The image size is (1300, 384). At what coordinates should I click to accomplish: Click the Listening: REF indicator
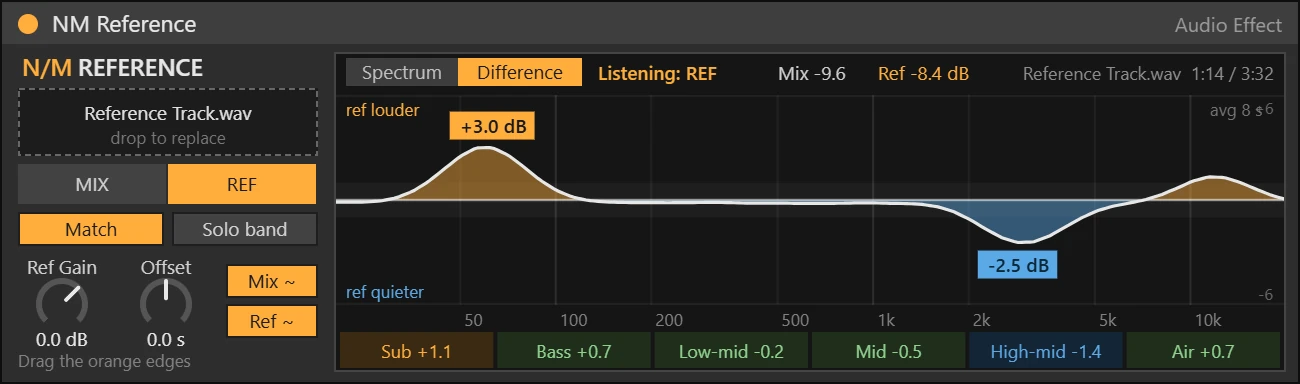(x=657, y=73)
